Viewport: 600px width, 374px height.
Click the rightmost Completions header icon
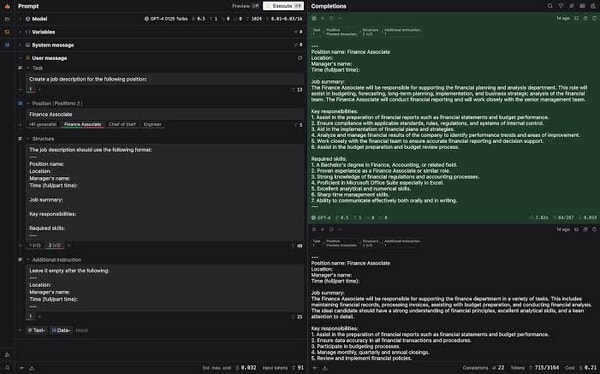click(x=593, y=6)
